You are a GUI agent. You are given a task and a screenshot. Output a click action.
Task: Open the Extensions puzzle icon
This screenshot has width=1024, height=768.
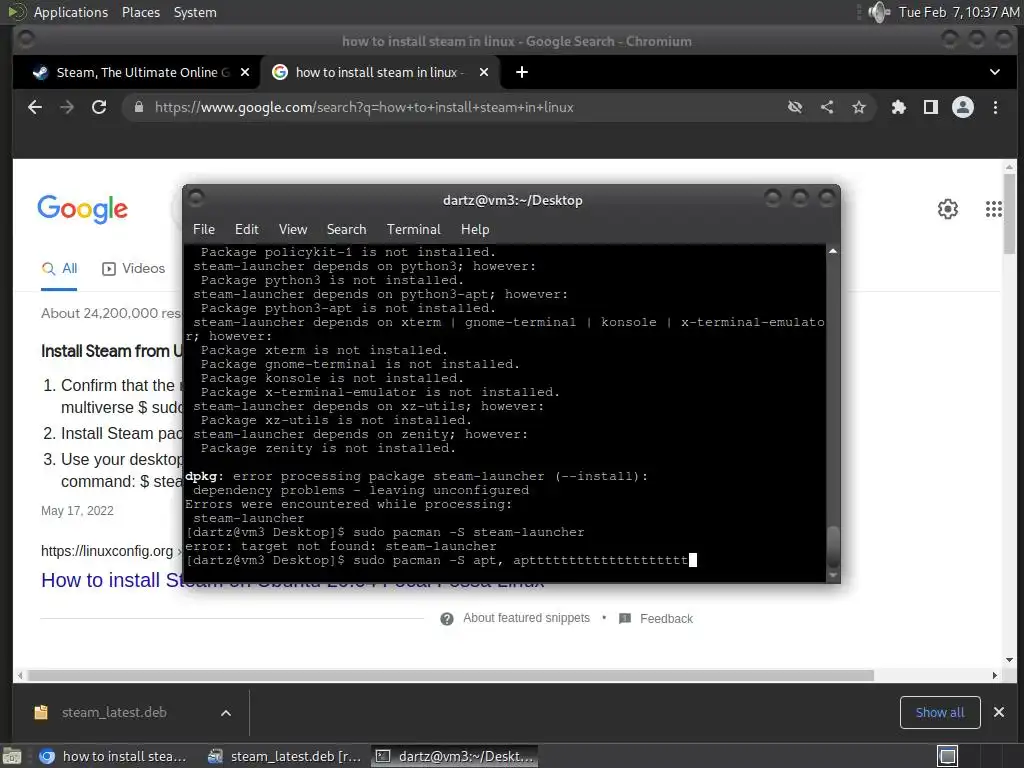899,107
